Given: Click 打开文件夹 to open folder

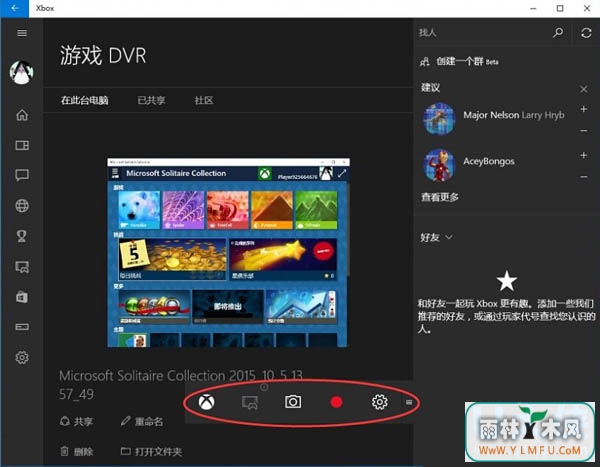Looking at the screenshot, I should pos(151,452).
